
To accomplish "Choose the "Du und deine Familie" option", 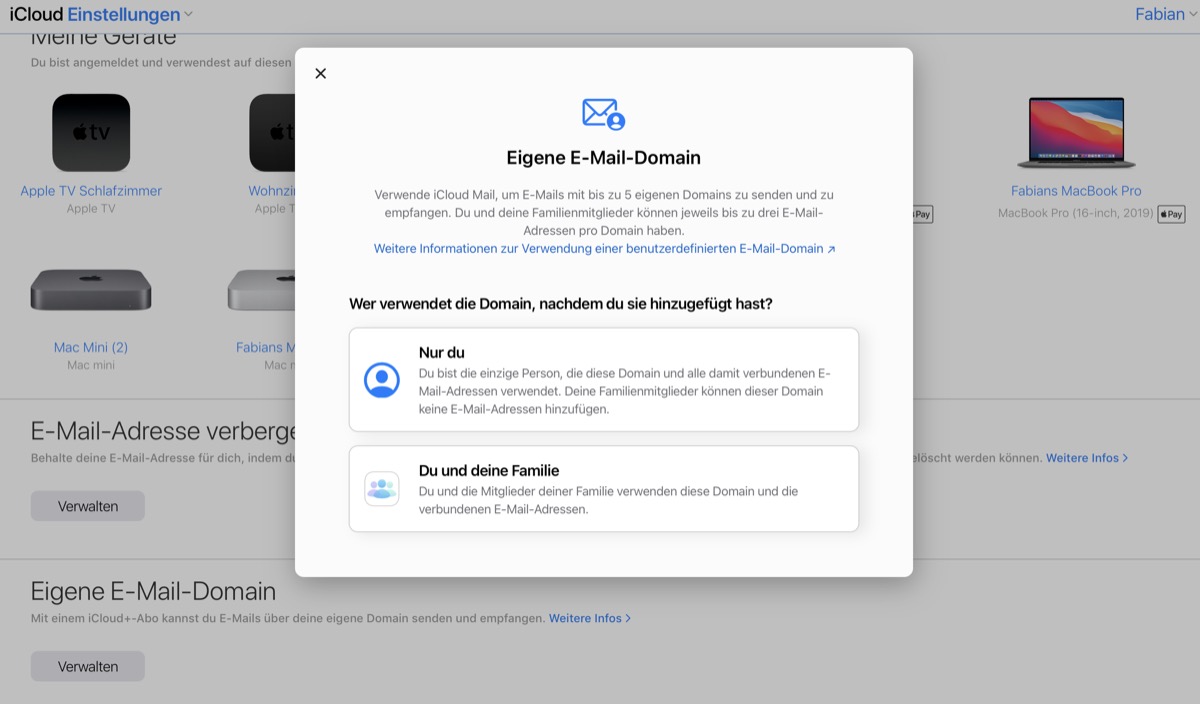I will [603, 489].
